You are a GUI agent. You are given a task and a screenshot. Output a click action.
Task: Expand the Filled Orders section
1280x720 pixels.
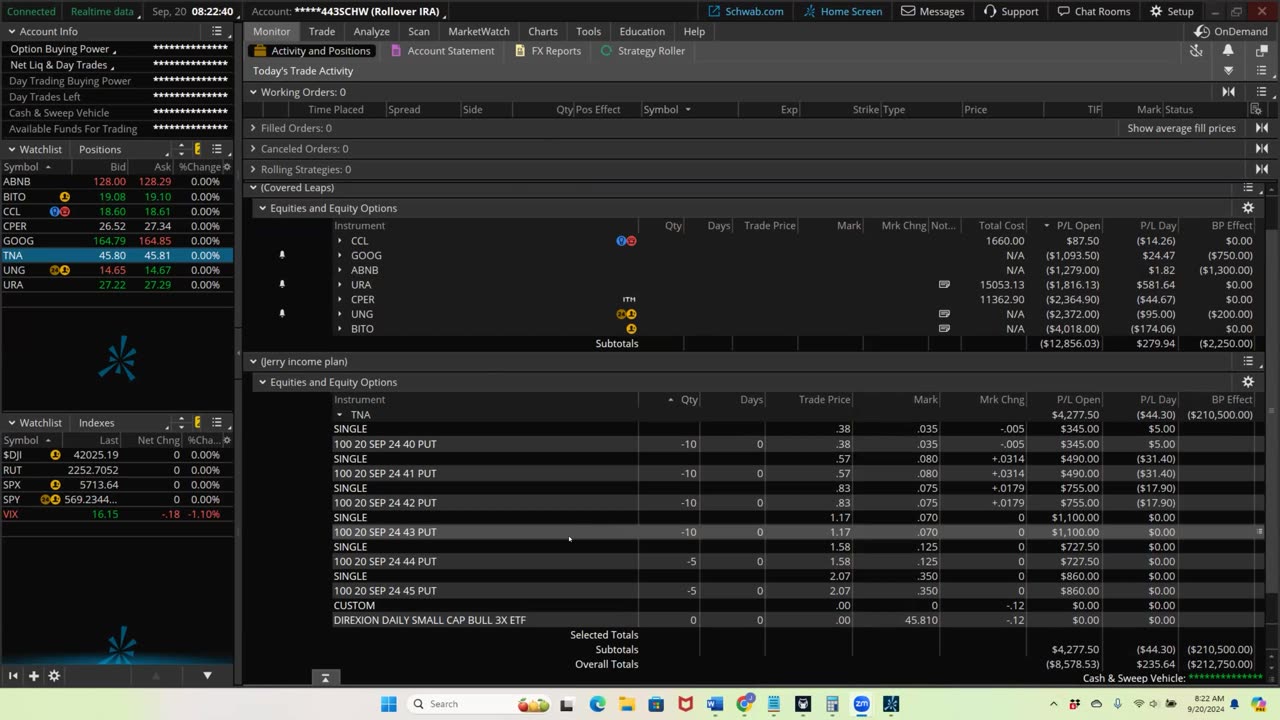click(253, 128)
